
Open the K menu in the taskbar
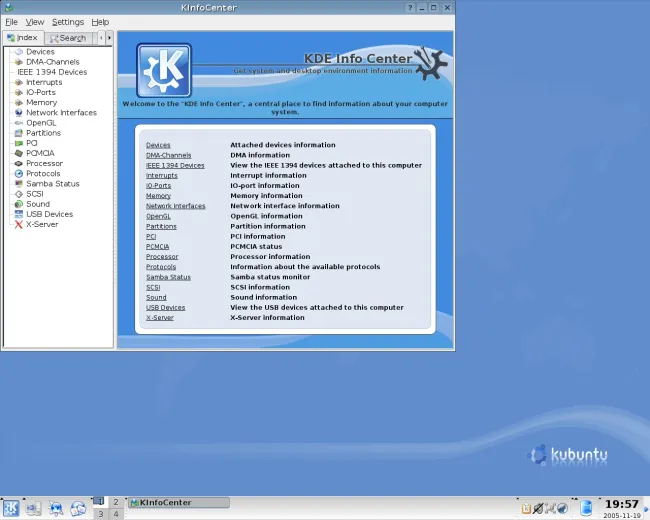(11, 508)
